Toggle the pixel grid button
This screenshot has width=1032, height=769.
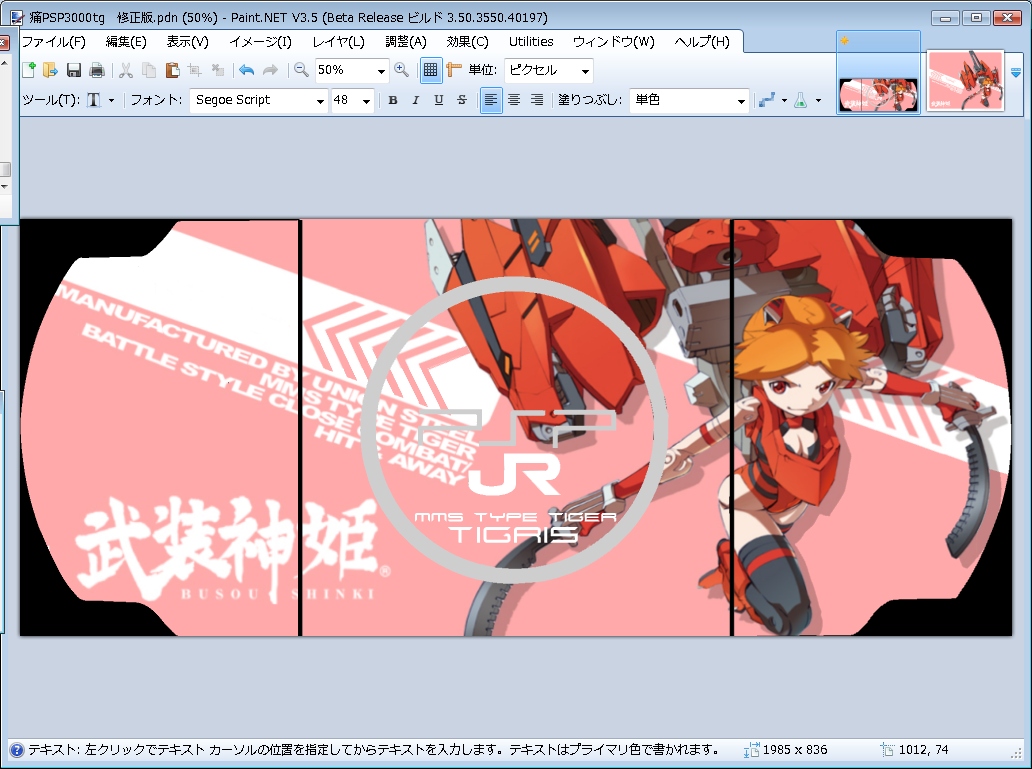(x=430, y=70)
